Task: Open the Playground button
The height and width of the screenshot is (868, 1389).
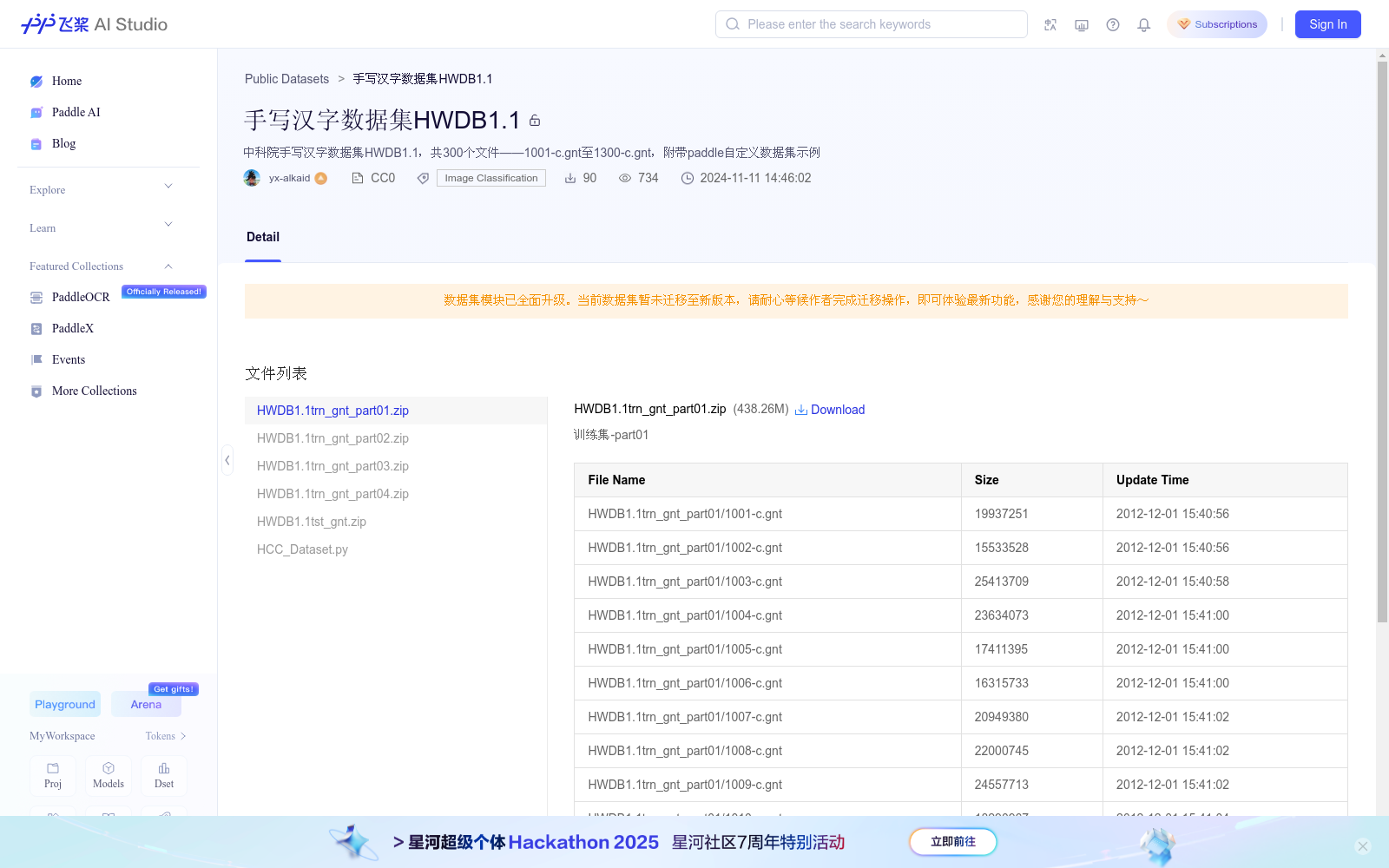Action: pos(65,704)
